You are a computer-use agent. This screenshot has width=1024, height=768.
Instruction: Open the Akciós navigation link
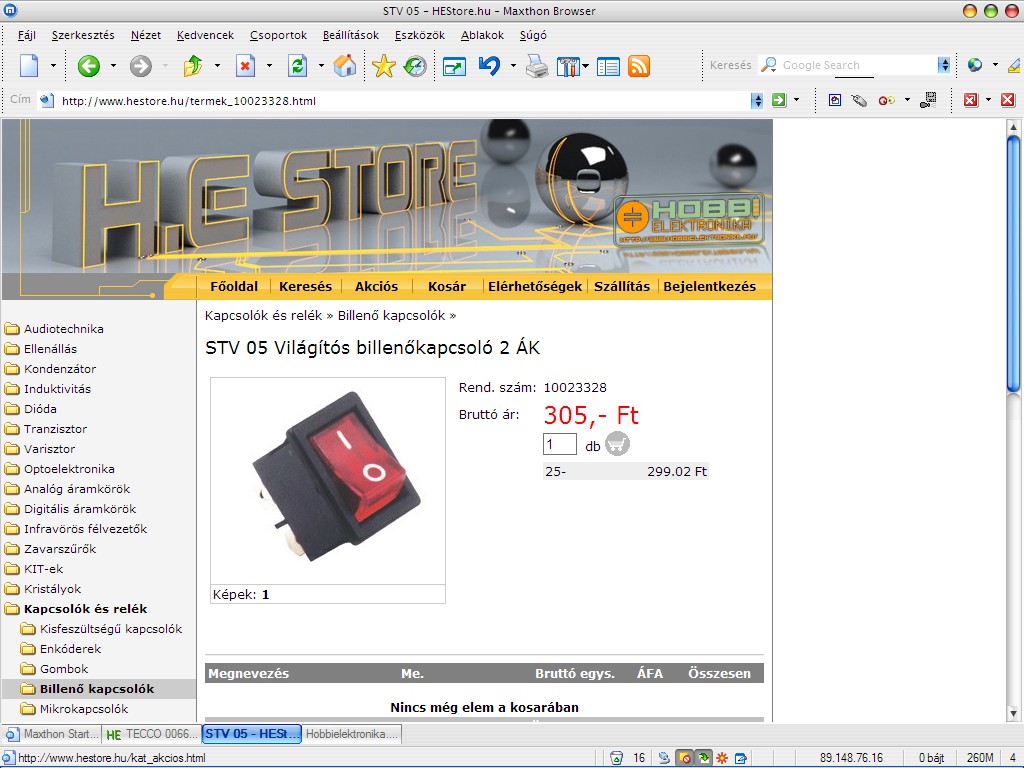click(376, 286)
